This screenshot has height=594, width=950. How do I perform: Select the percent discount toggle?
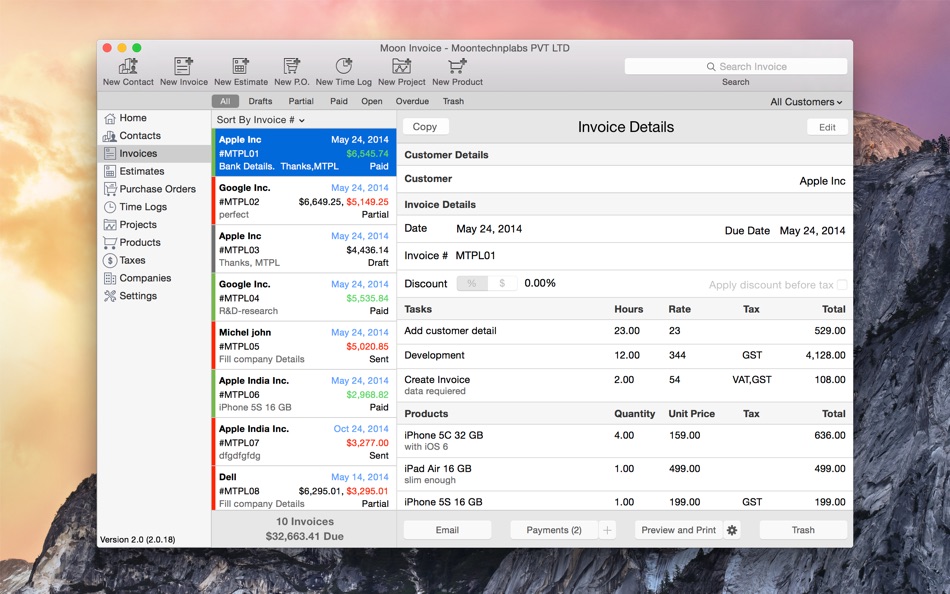click(x=470, y=283)
